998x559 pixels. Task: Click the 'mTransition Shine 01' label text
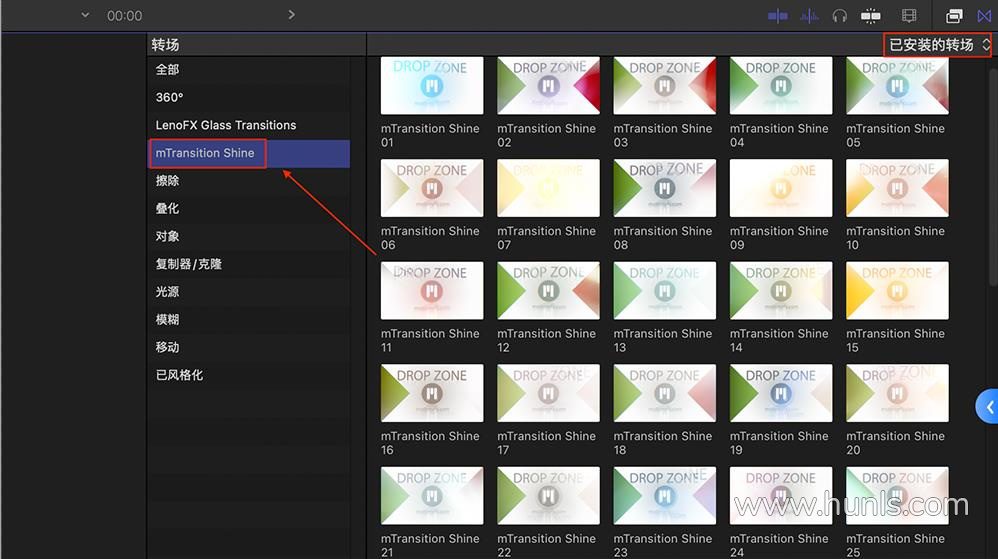[430, 136]
